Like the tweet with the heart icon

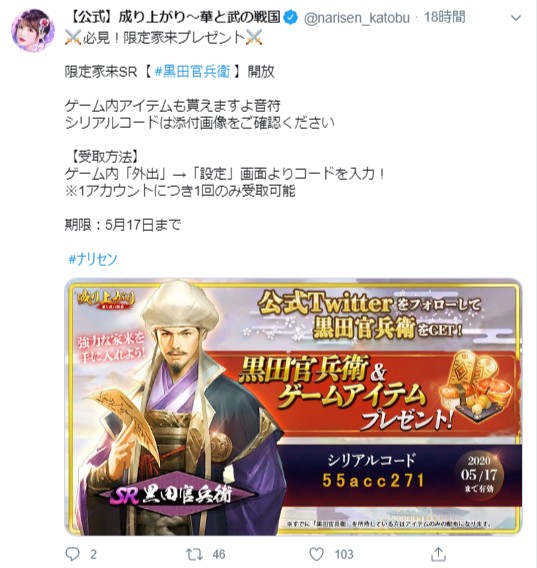click(316, 554)
